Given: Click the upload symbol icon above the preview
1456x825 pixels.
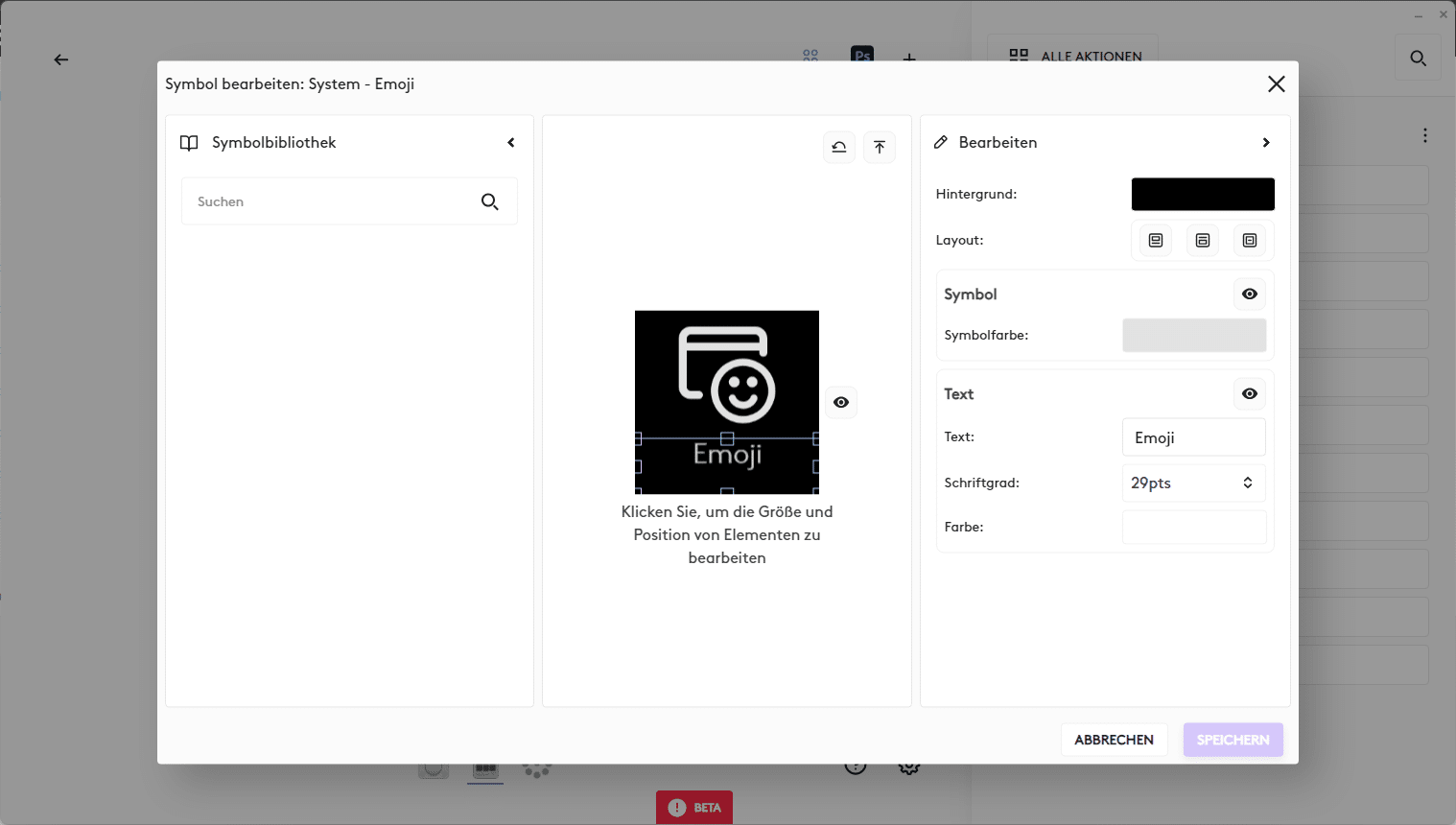Looking at the screenshot, I should tap(880, 147).
